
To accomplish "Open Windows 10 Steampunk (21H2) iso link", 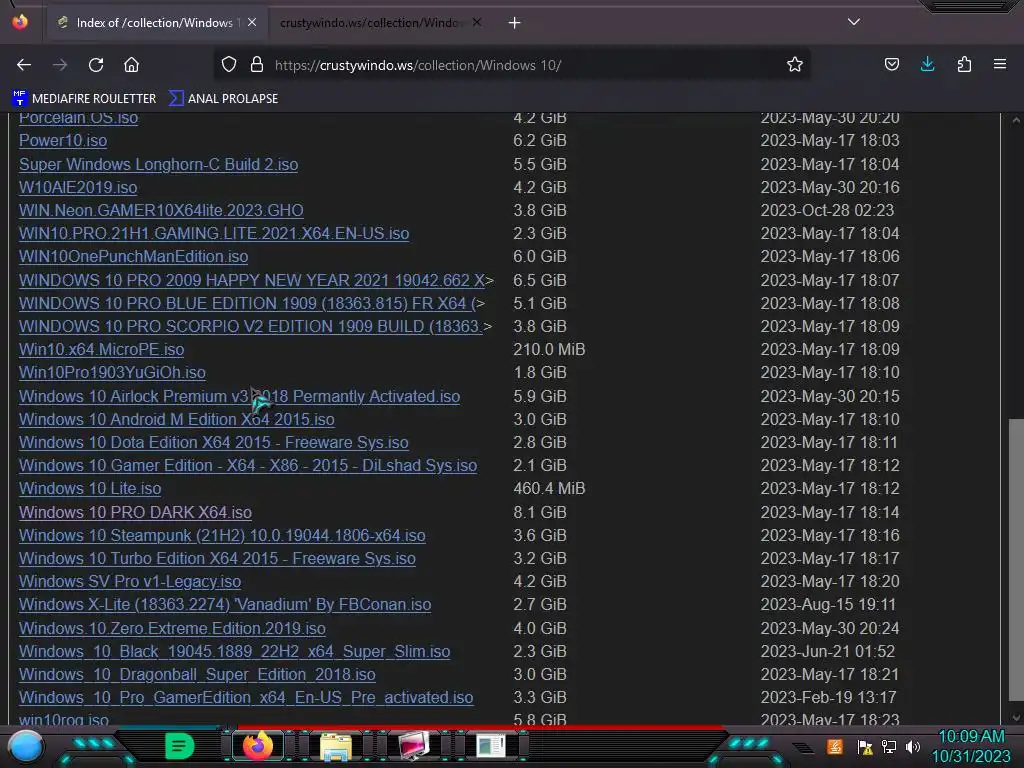I will [x=222, y=536].
